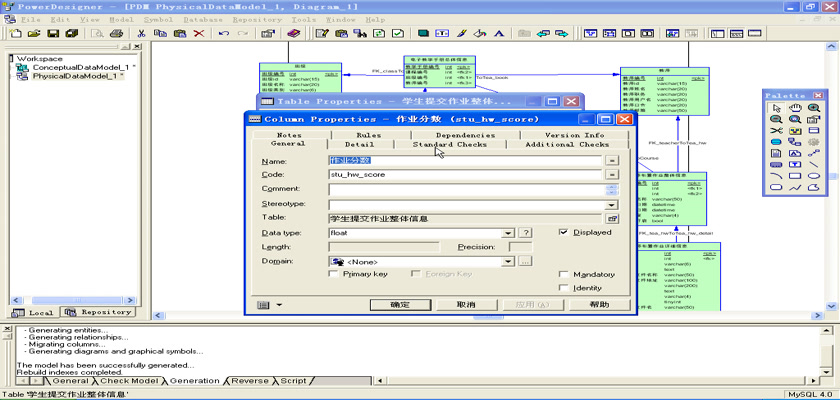Select the Rectangle tool in Palette
Viewport: 840px width, 400px height.
click(x=795, y=176)
